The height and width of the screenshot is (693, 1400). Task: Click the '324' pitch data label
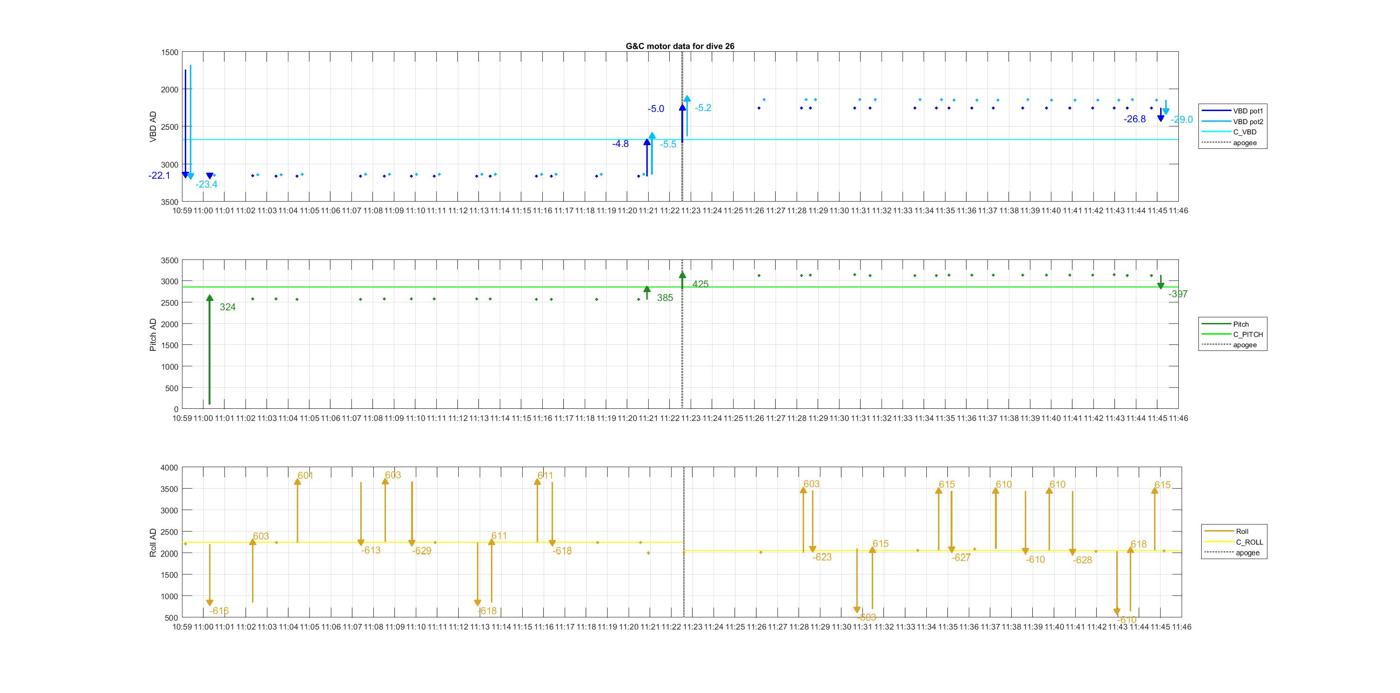click(x=228, y=307)
